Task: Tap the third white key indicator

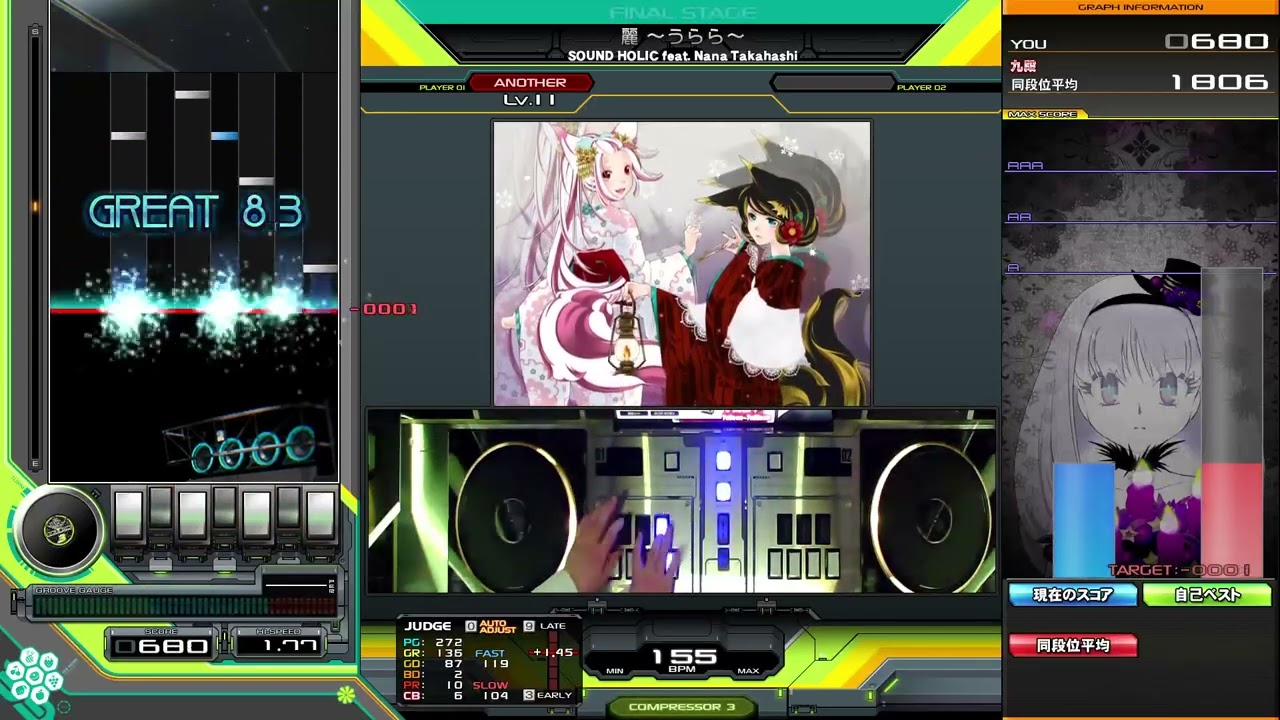Action: tap(193, 515)
